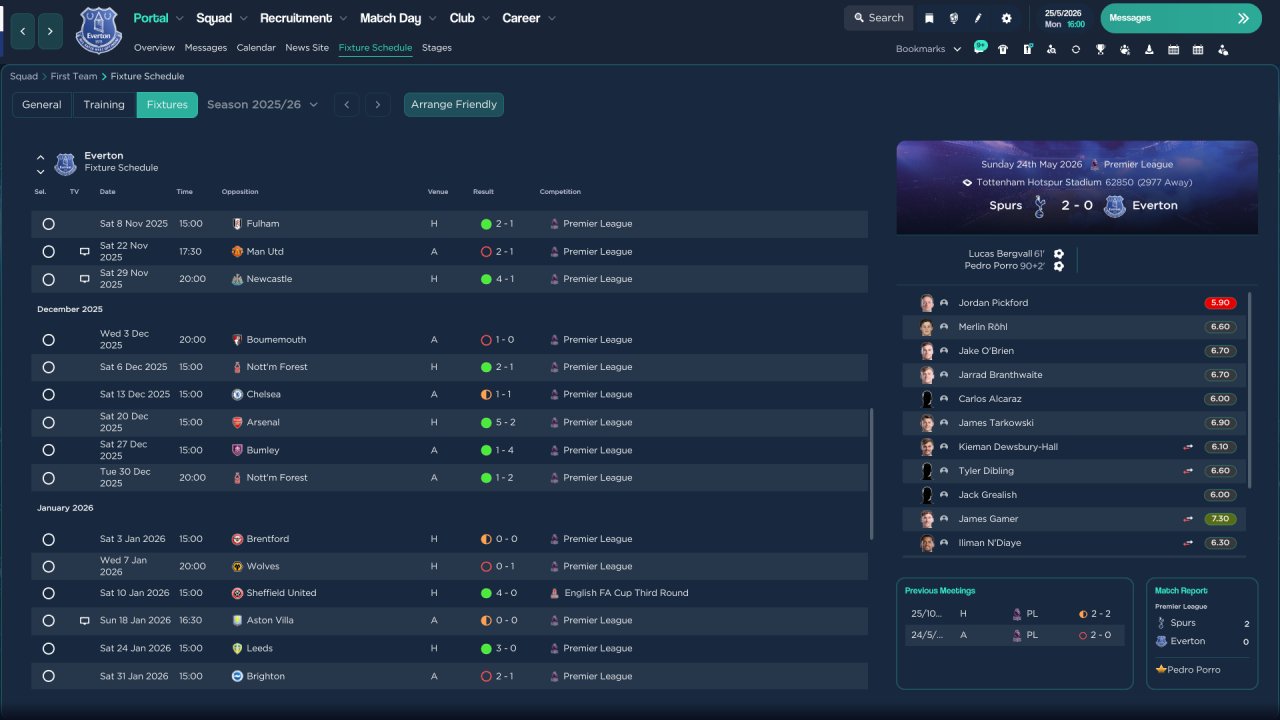Open the Portal dropdown menu
1280x720 pixels.
click(158, 18)
